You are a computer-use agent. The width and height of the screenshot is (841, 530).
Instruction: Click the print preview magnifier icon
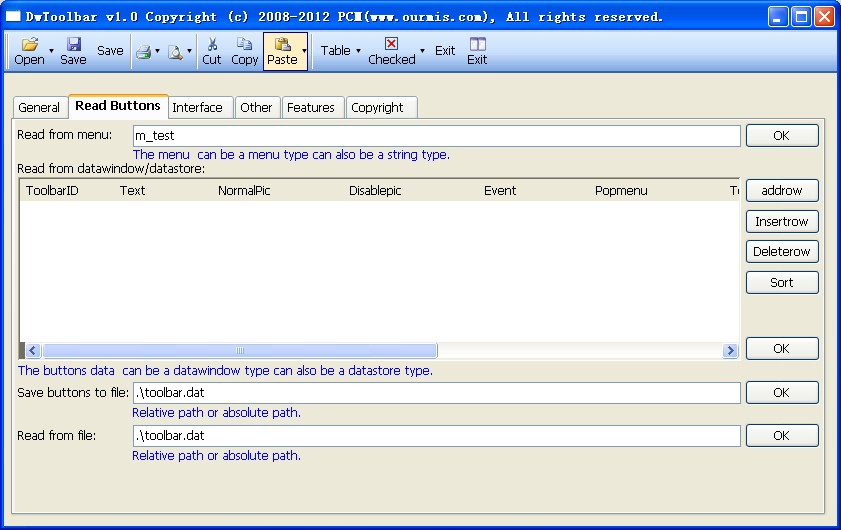point(175,52)
